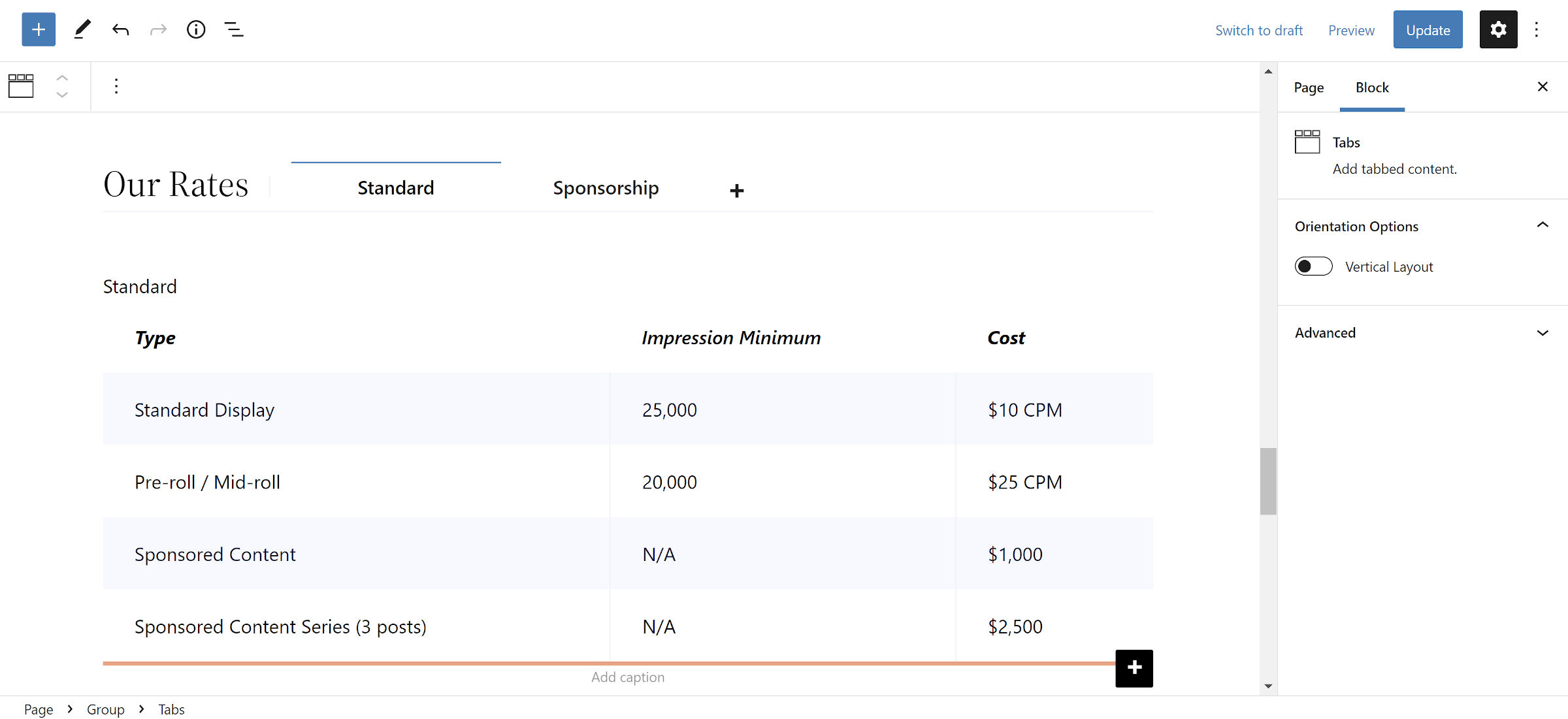Collapse the Orientation Options section
The image size is (1568, 719).
click(1543, 225)
